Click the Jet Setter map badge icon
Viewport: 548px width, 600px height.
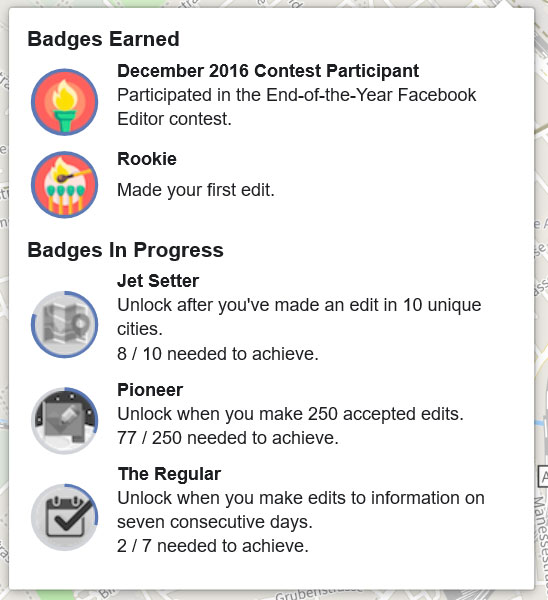tap(64, 324)
